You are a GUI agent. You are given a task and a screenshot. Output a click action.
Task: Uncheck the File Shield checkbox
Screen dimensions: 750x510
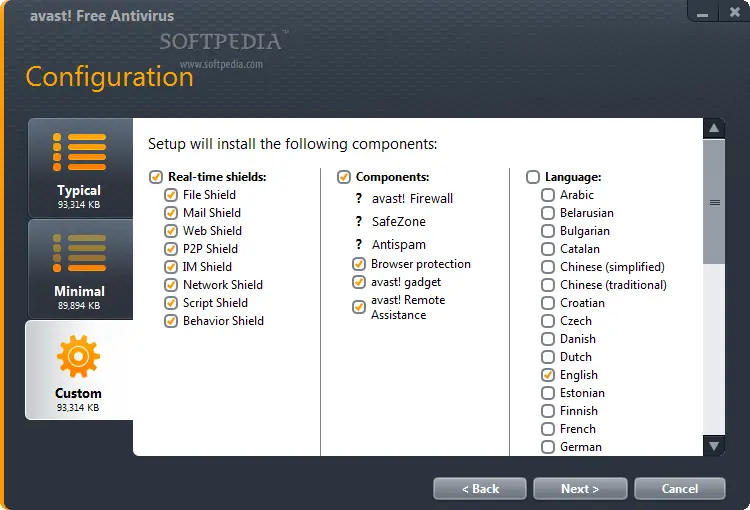171,195
